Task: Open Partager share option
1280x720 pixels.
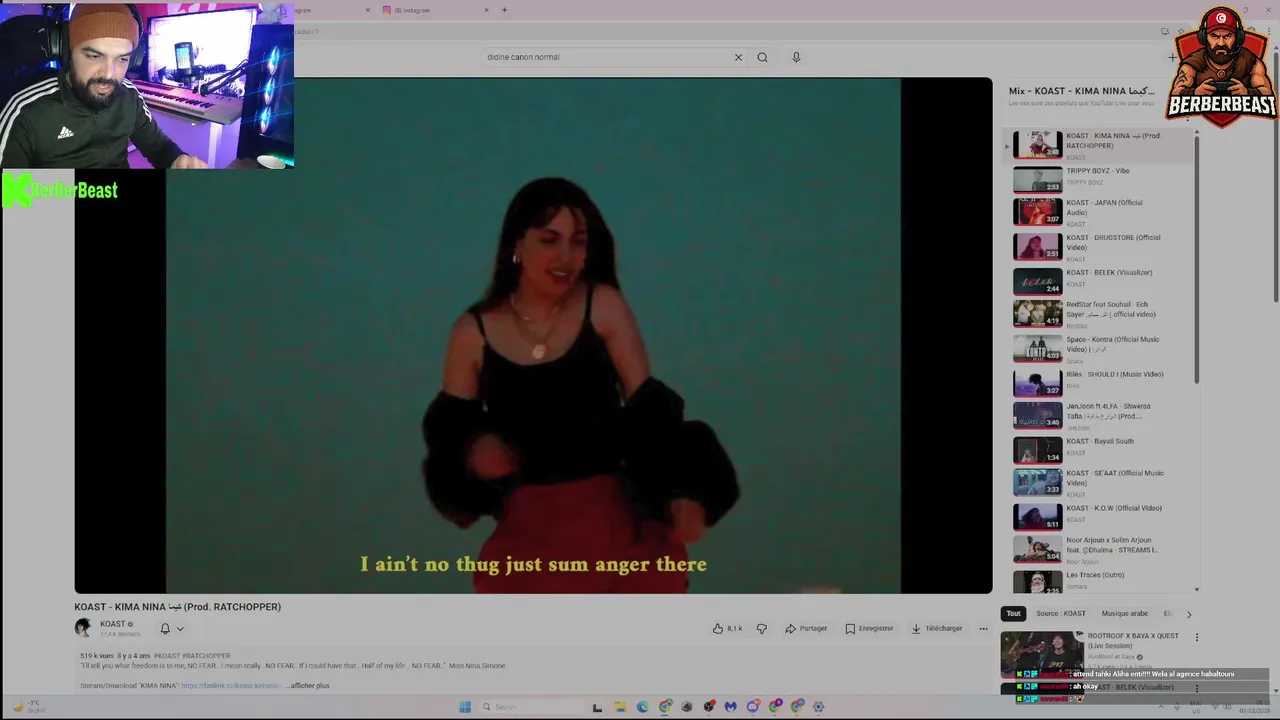Action: [806, 629]
